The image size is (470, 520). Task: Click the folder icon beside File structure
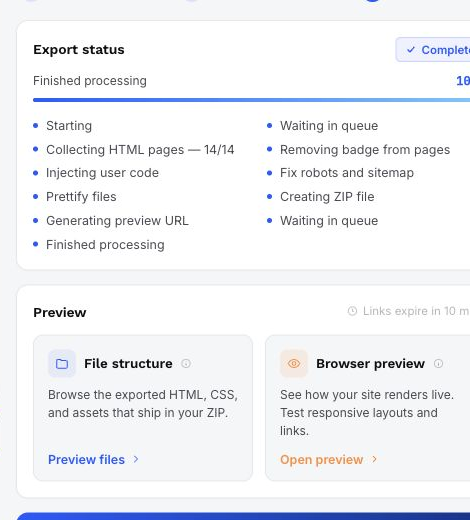coord(62,364)
